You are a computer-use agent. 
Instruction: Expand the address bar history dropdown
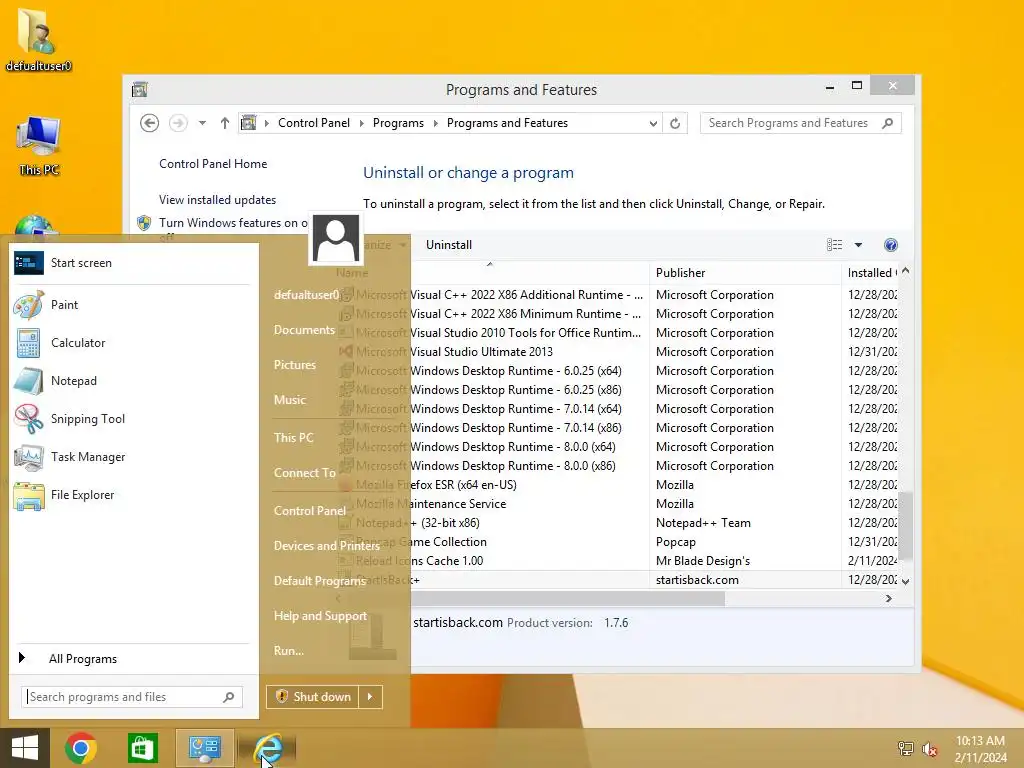click(x=652, y=123)
